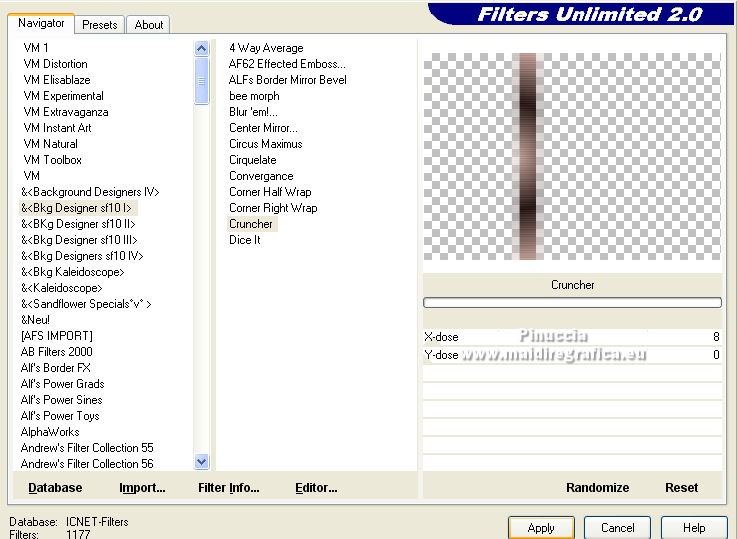This screenshot has height=539, width=737.
Task: Select VM Toolbox category
Action: click(x=52, y=159)
